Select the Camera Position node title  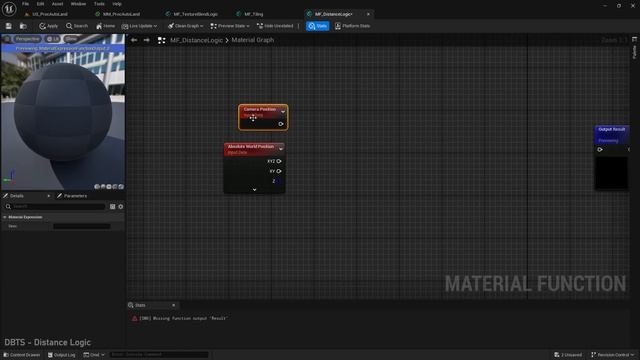[x=260, y=109]
